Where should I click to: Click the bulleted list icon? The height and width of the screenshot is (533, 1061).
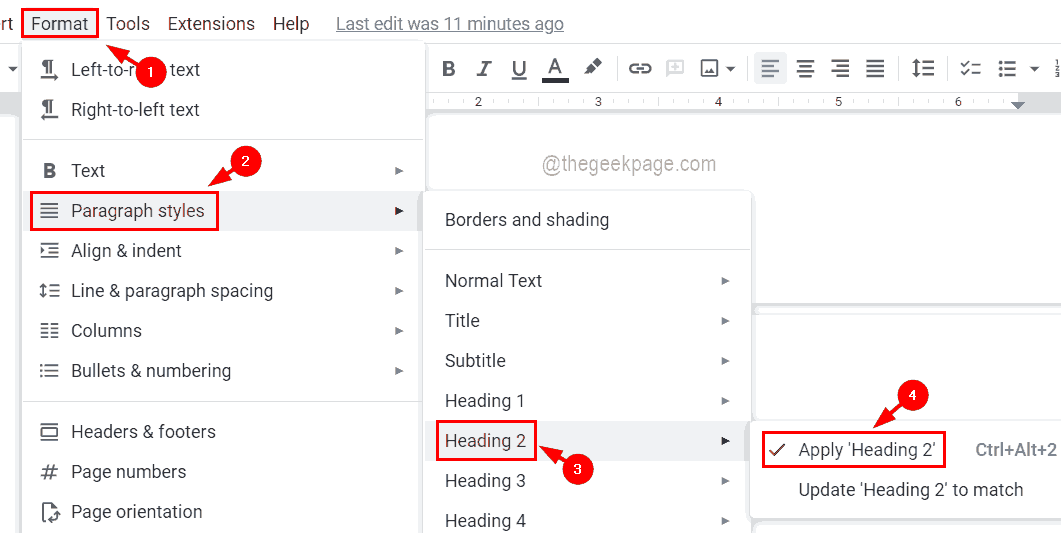coord(1007,68)
